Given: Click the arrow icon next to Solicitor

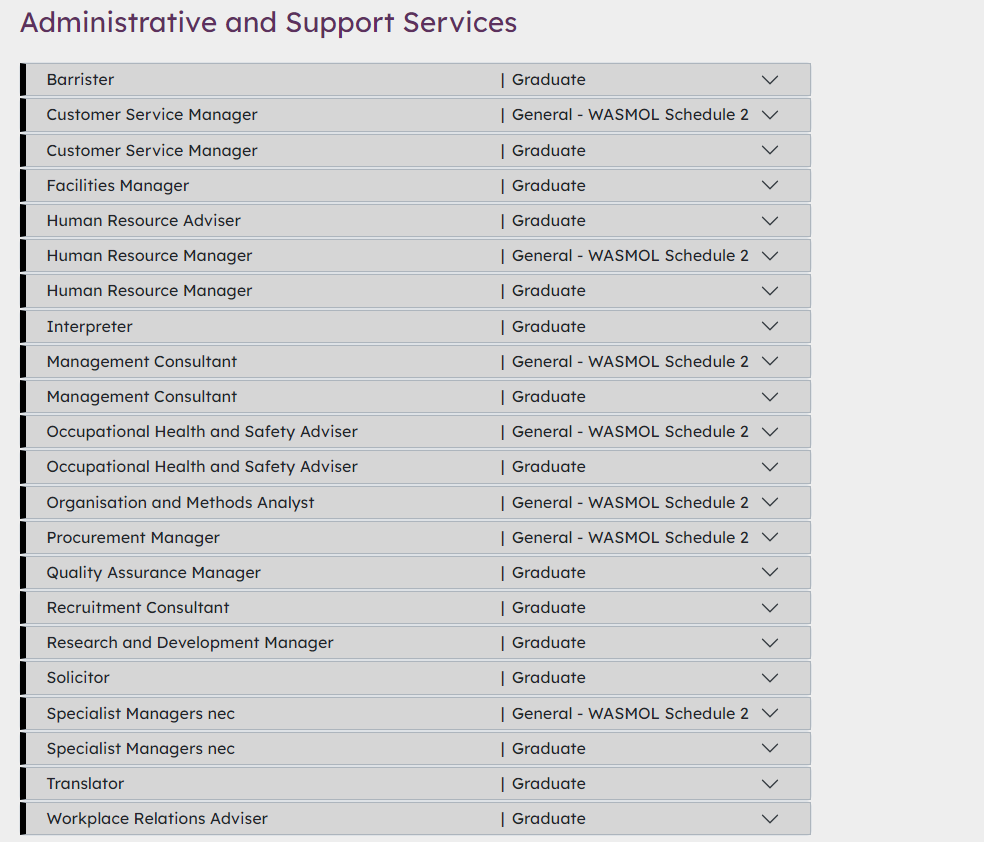Looking at the screenshot, I should tap(769, 678).
